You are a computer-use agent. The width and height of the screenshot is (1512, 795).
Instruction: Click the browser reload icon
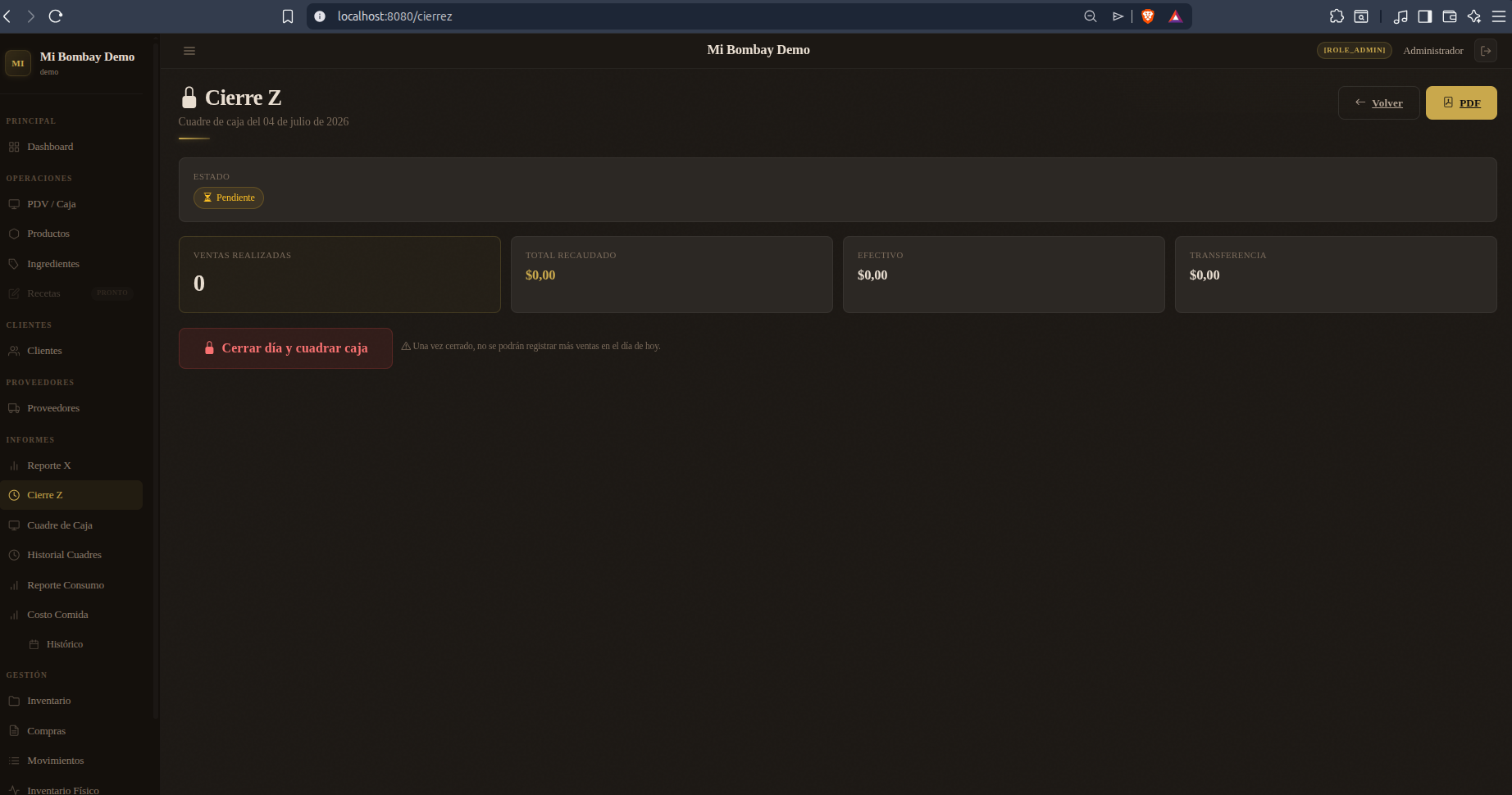click(x=56, y=16)
